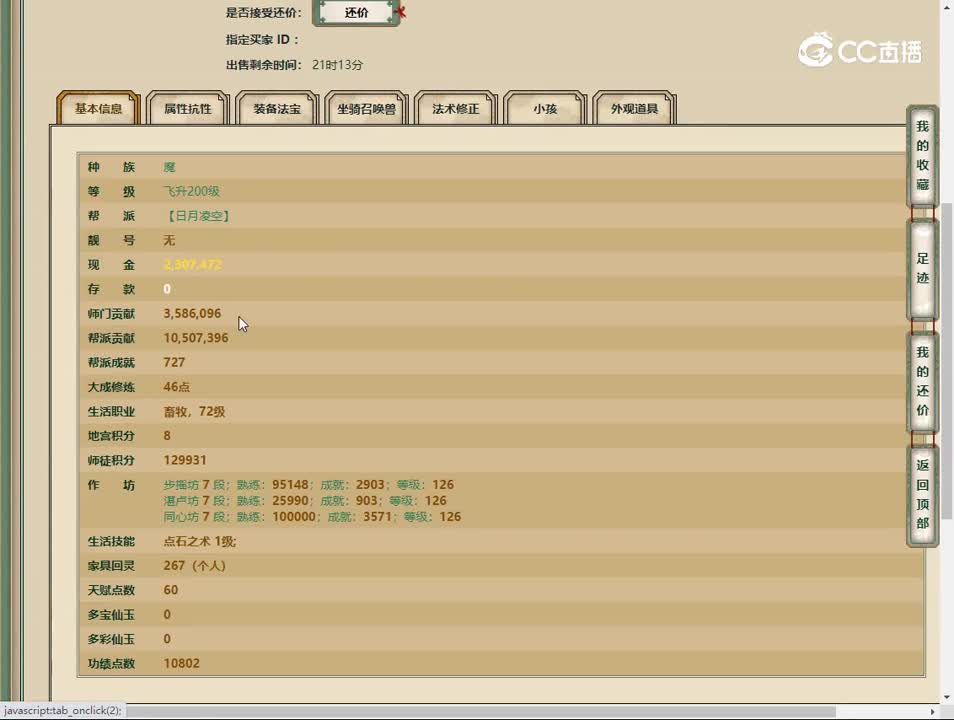Open 我的还价 side button
The height and width of the screenshot is (720, 954).
922,382
